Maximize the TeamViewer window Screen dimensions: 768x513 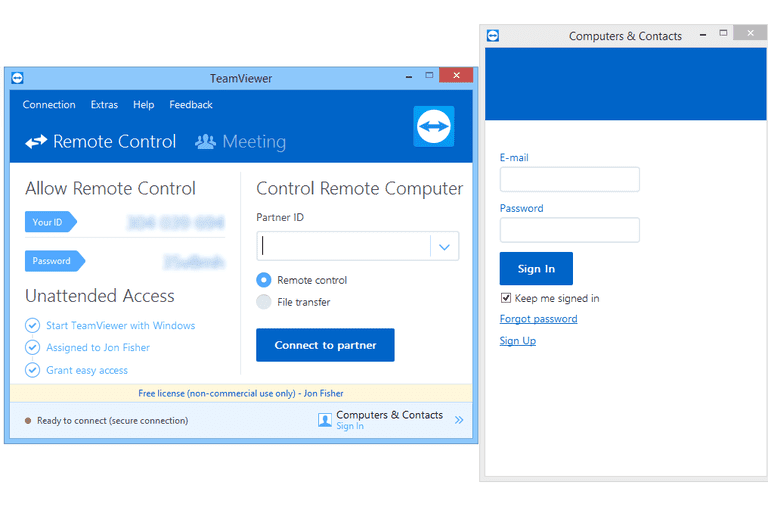[429, 75]
